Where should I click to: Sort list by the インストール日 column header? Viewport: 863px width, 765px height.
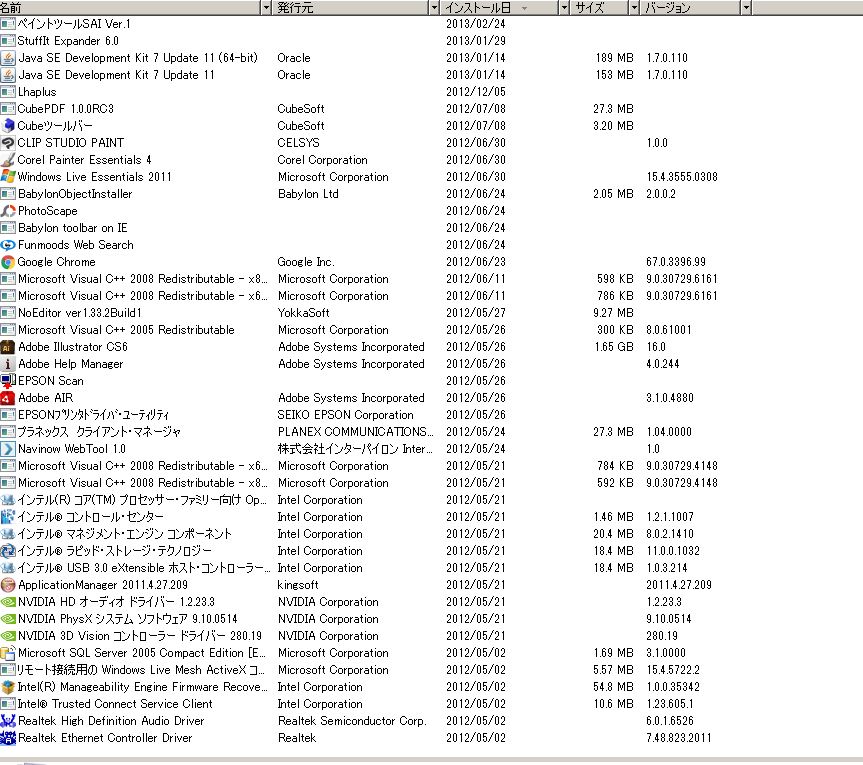tap(499, 8)
